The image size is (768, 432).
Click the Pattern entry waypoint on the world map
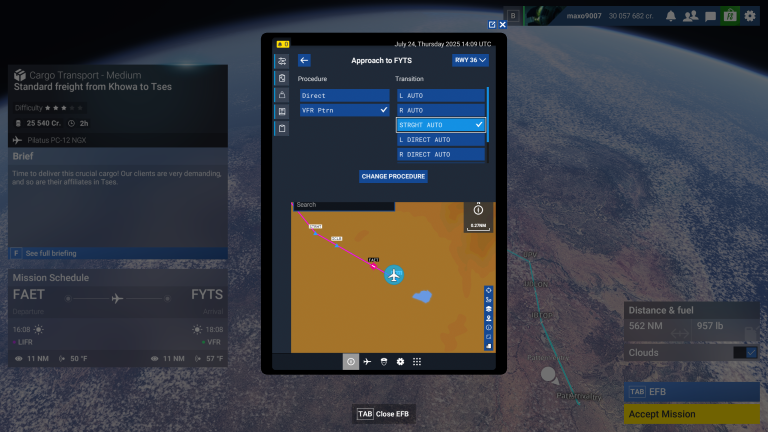click(548, 358)
